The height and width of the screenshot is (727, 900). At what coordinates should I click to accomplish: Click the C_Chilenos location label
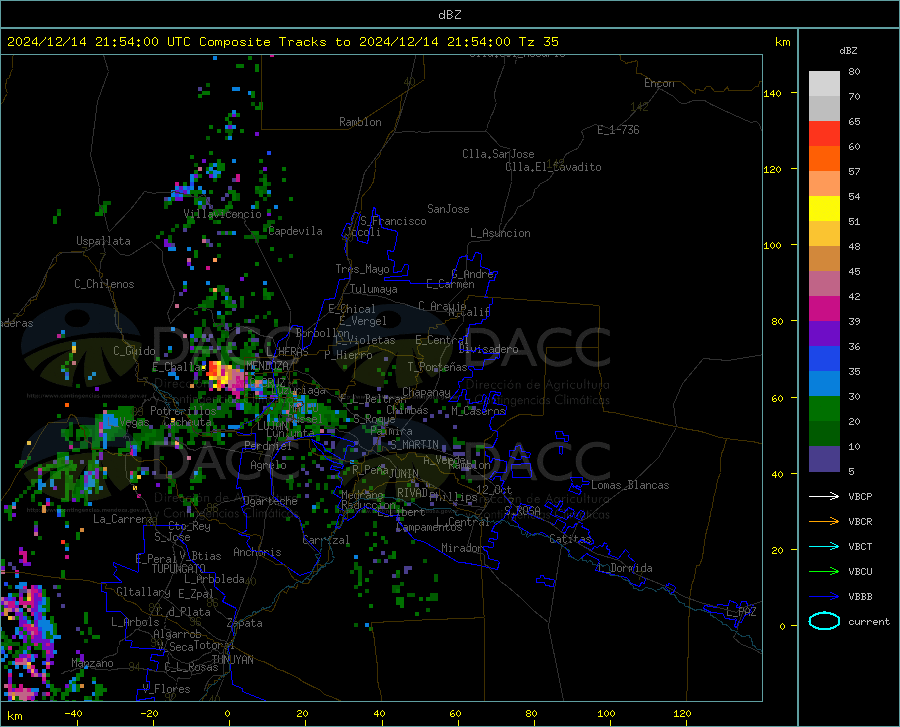click(104, 284)
